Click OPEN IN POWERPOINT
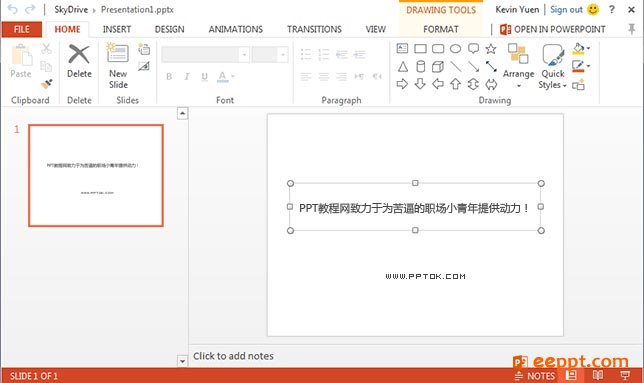 pos(552,29)
